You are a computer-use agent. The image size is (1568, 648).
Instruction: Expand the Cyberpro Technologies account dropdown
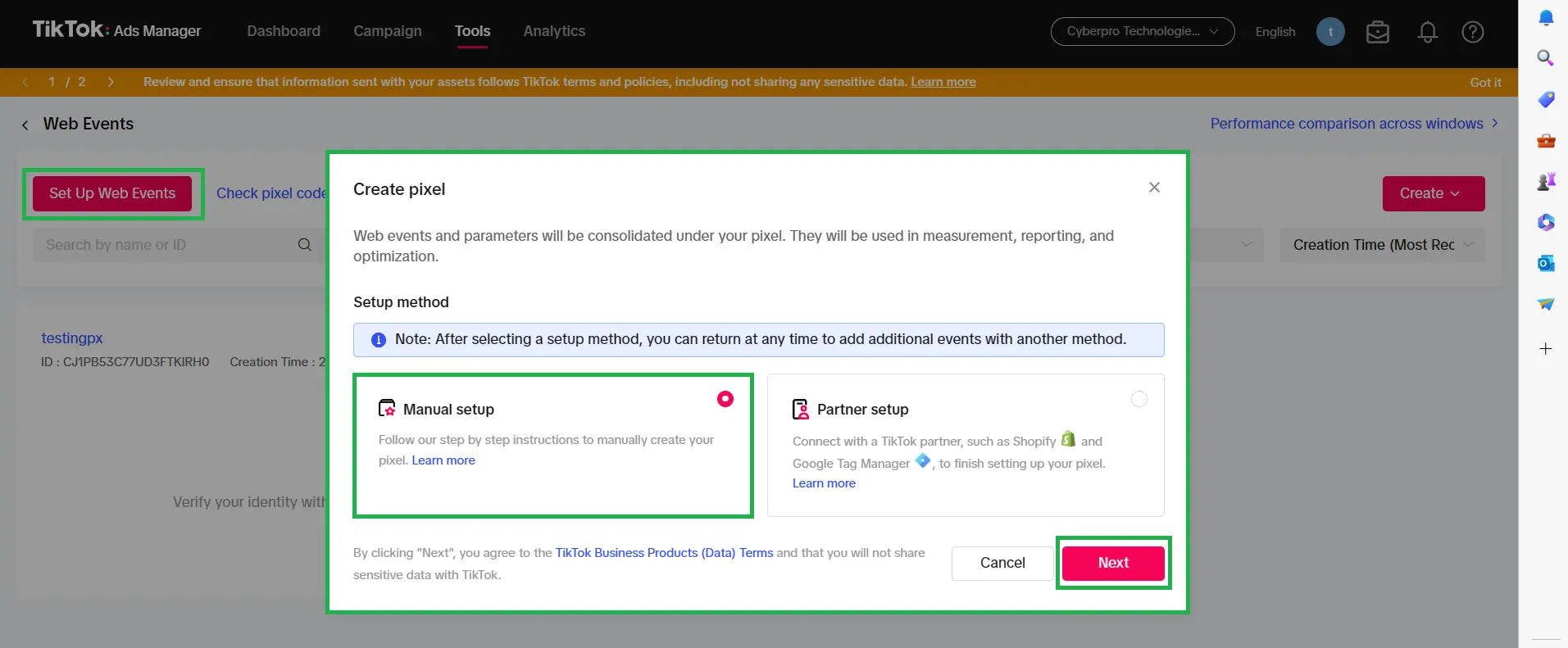click(1143, 31)
